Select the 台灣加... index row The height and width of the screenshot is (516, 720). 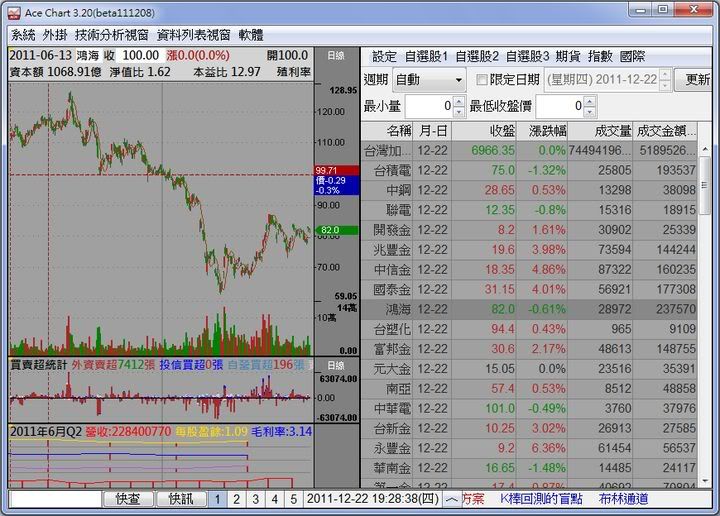(x=529, y=151)
